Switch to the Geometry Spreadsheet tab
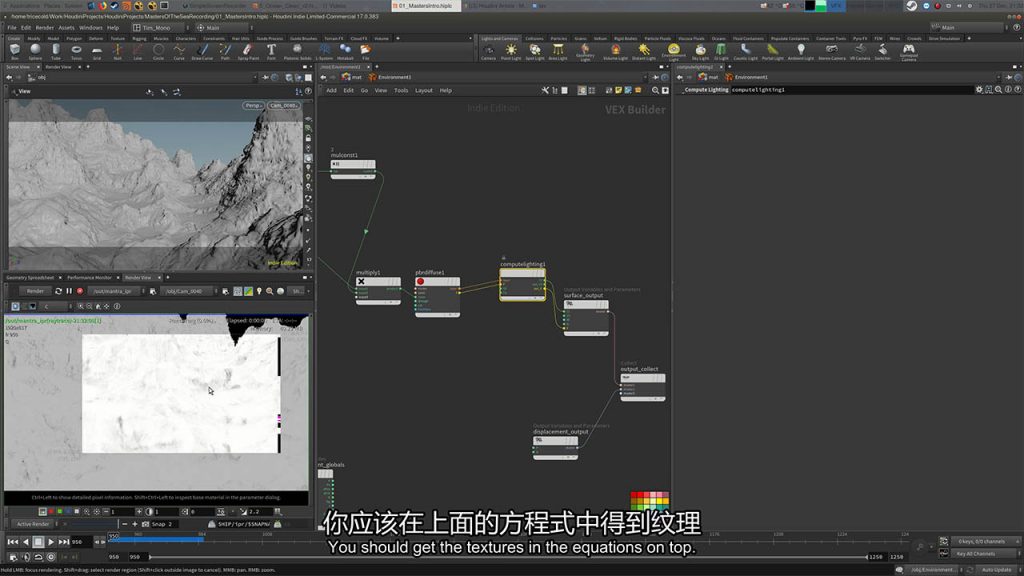The height and width of the screenshot is (576, 1024). click(x=32, y=277)
